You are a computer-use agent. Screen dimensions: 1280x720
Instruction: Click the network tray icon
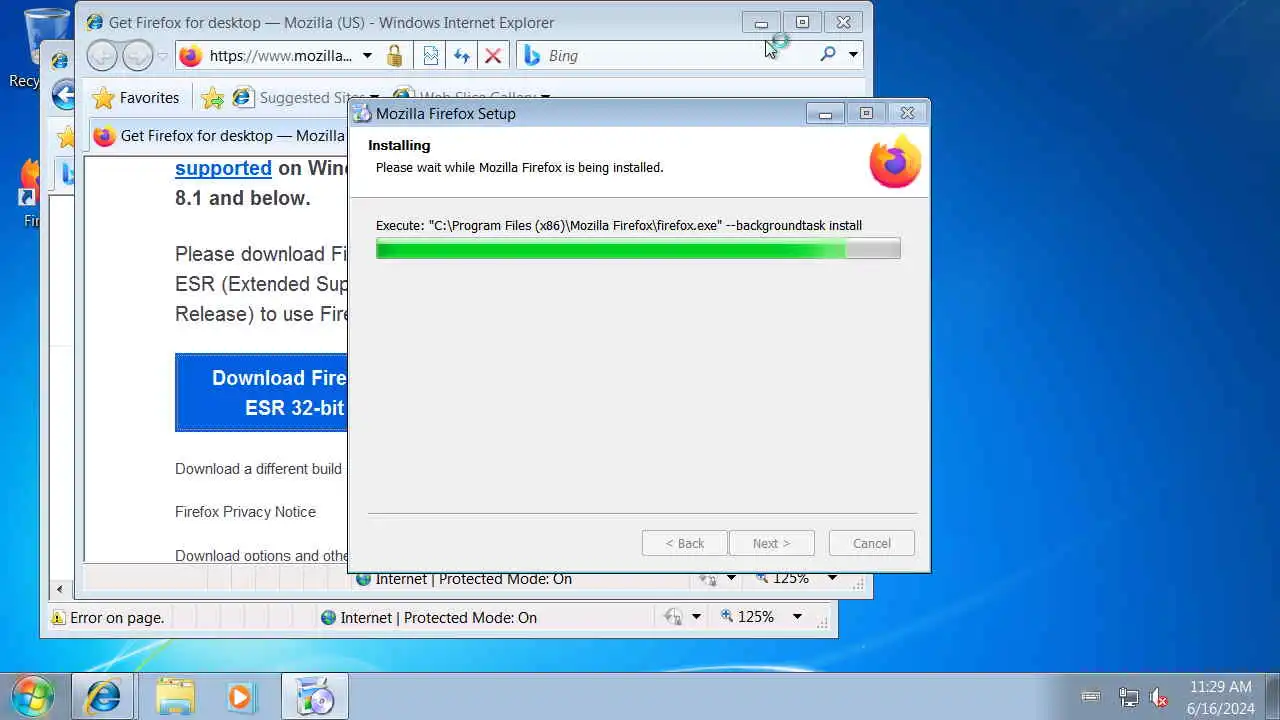[1128, 697]
